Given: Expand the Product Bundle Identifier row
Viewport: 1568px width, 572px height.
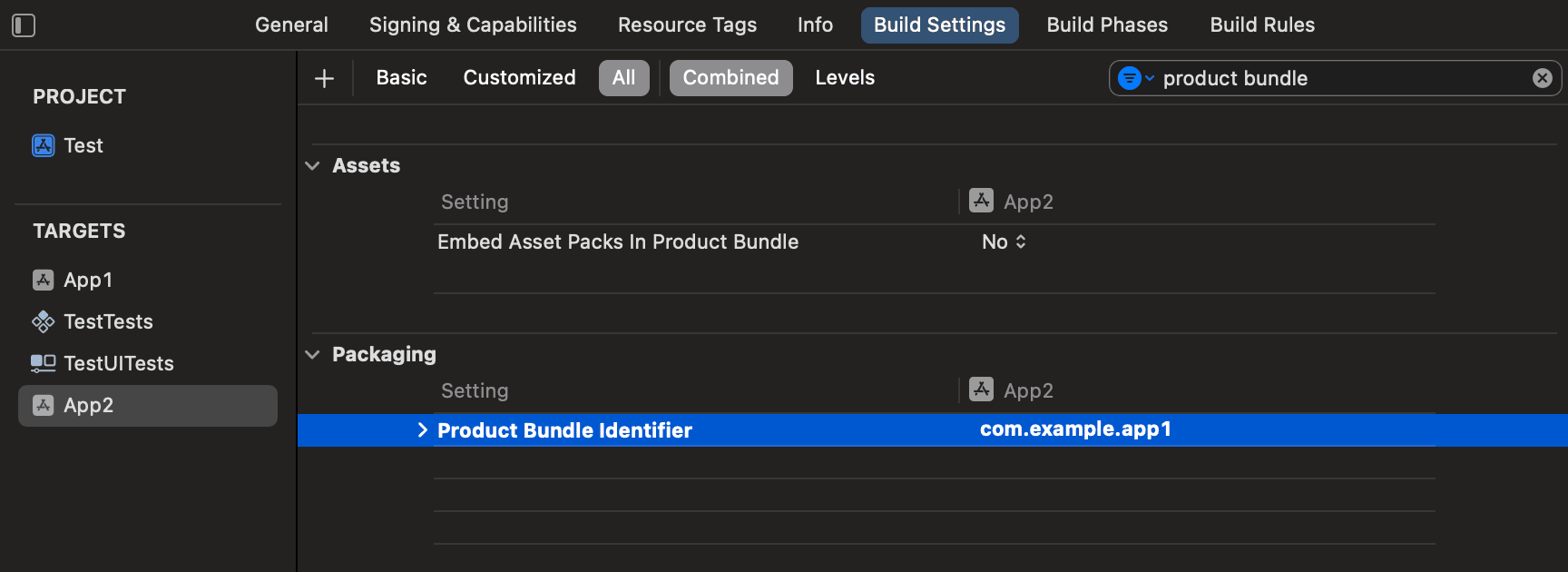Looking at the screenshot, I should [422, 430].
